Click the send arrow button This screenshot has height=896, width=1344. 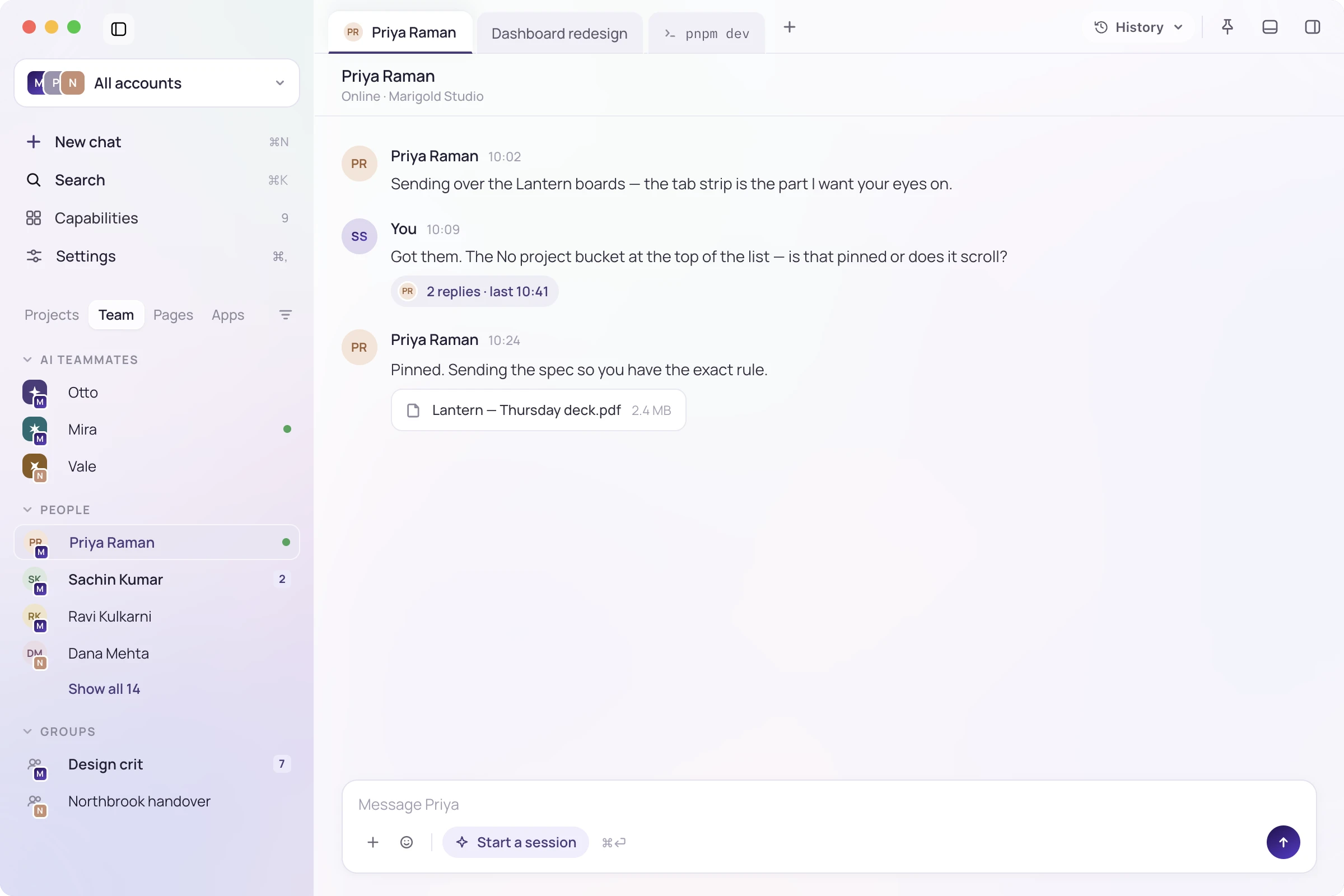(x=1283, y=842)
